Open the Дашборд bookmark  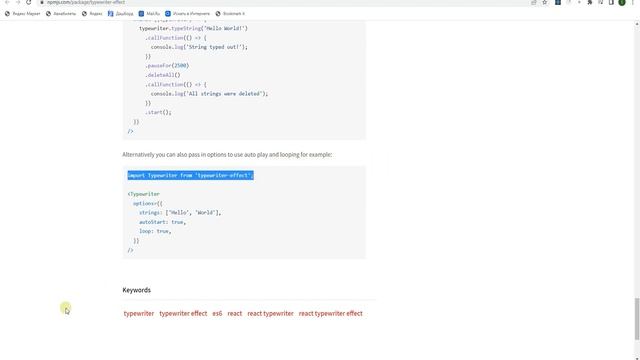pos(121,13)
